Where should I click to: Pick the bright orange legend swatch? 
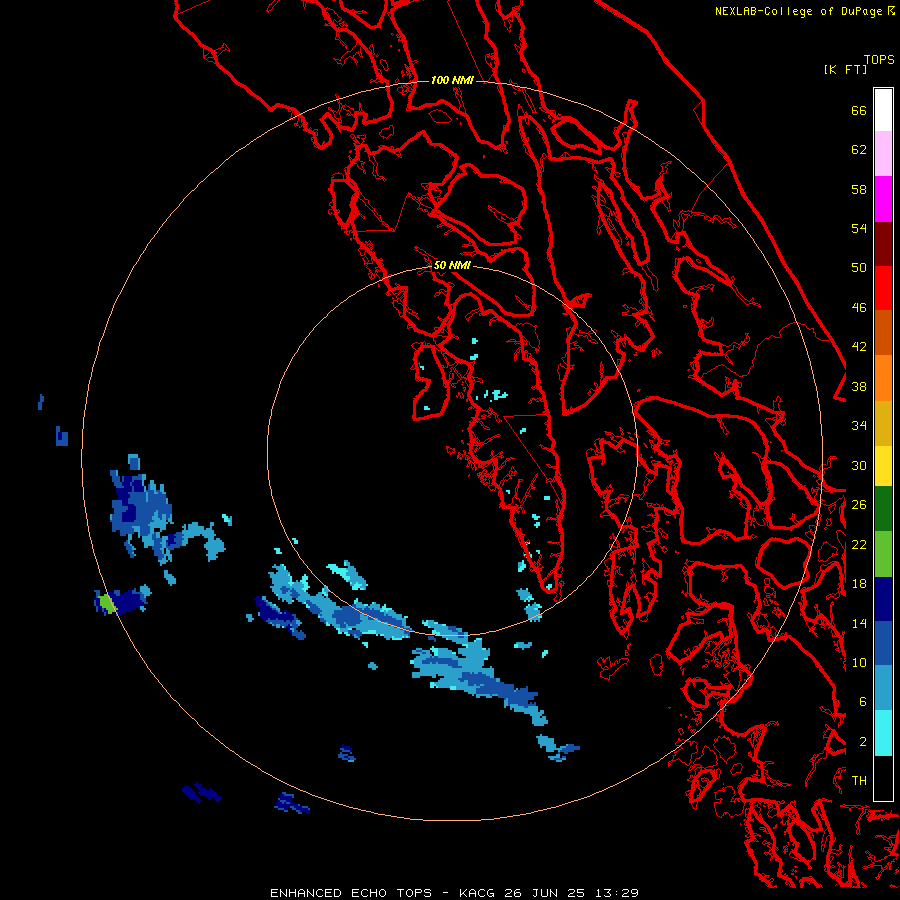tap(883, 378)
